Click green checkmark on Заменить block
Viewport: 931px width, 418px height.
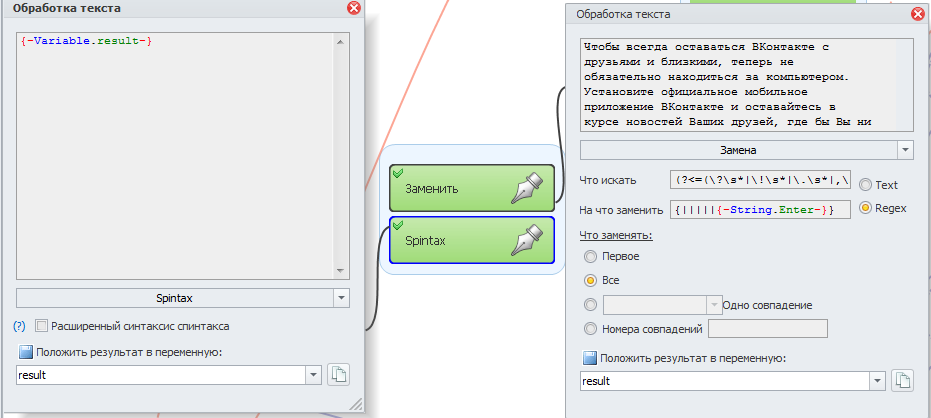(398, 172)
